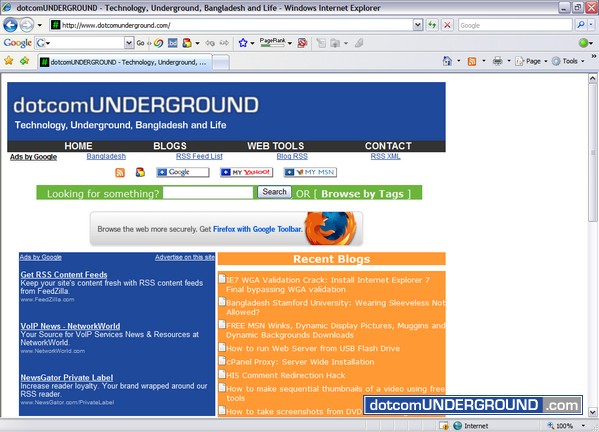
Task: Open the Tools menu dropdown
Action: click(568, 61)
